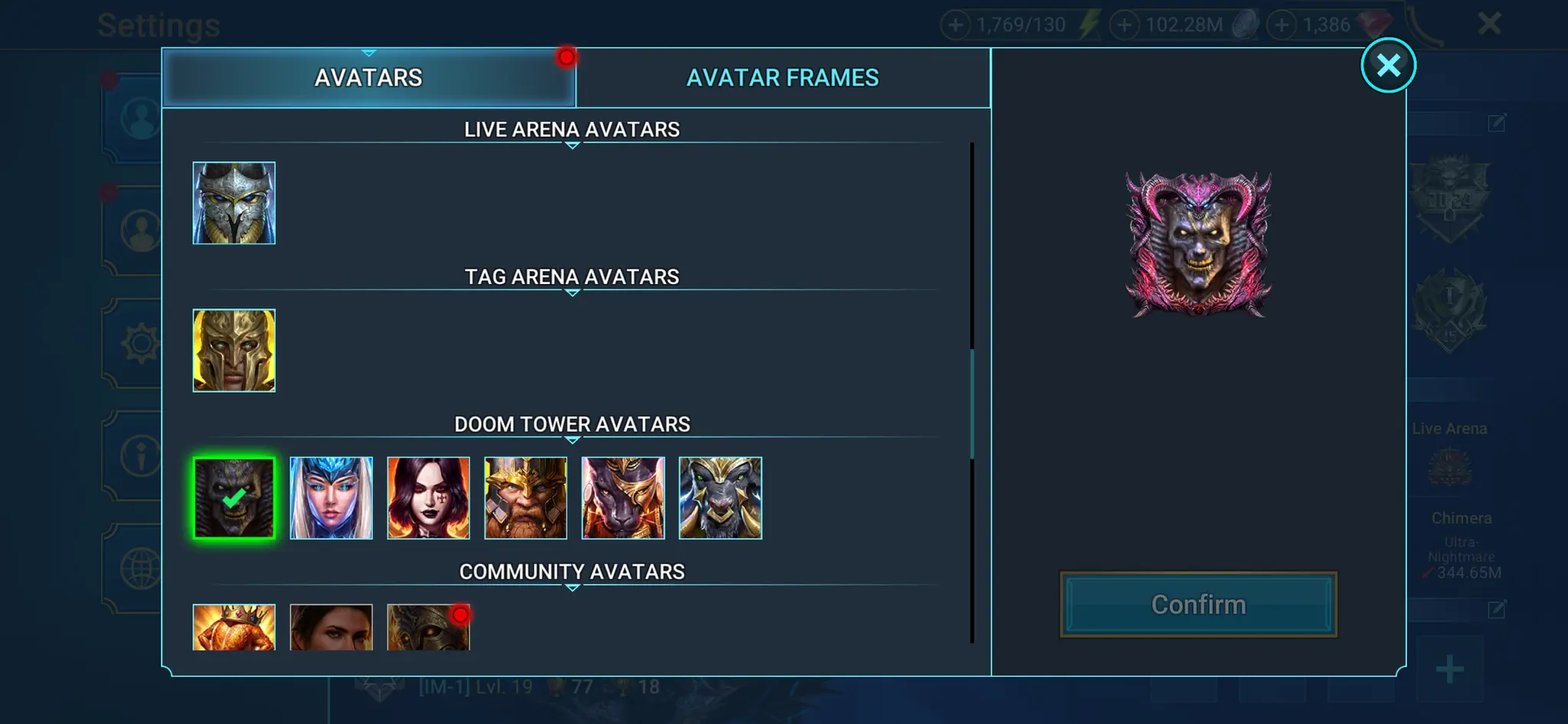
Task: Select the red-haired vampire woman avatar
Action: click(x=428, y=498)
